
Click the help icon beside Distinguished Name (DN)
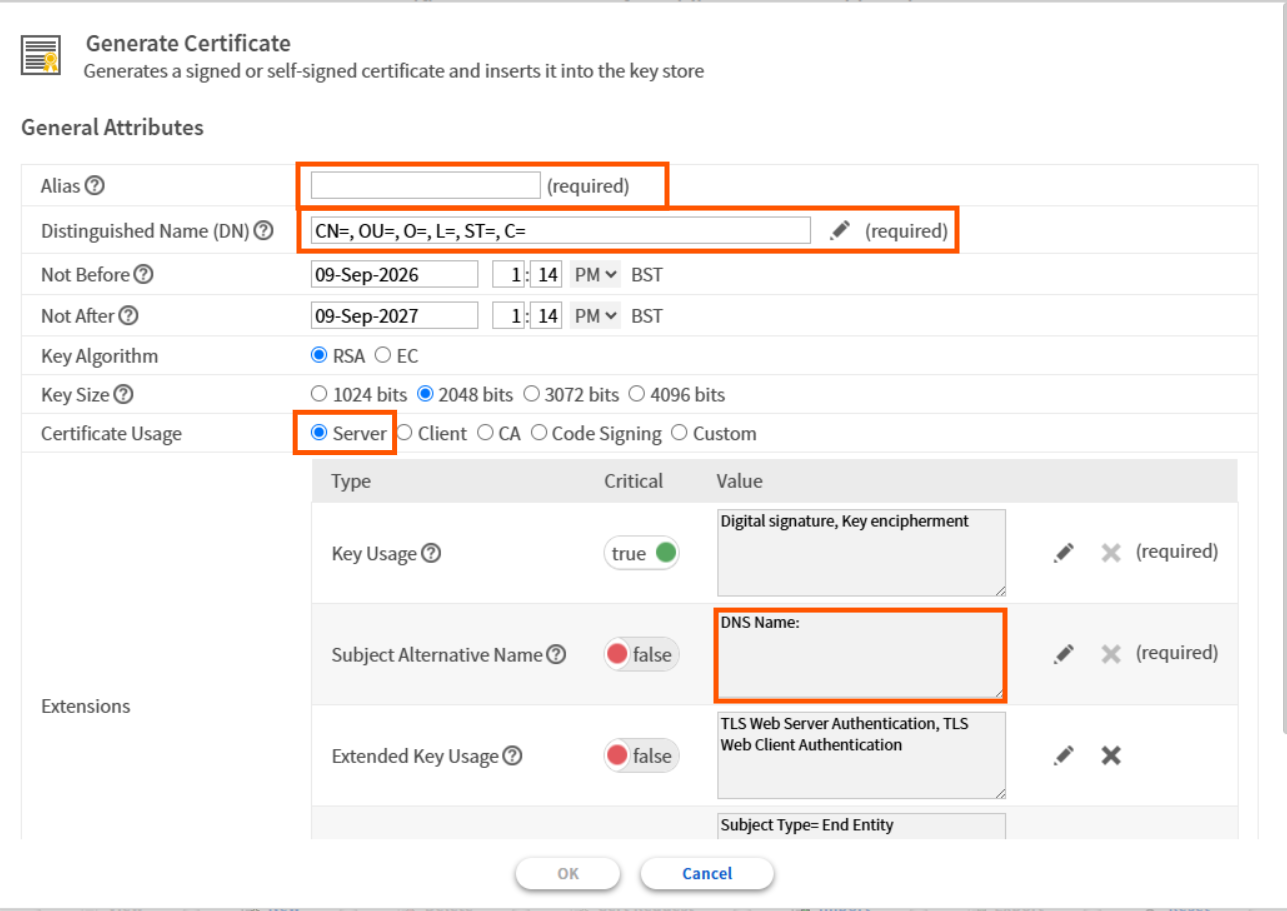(x=263, y=231)
